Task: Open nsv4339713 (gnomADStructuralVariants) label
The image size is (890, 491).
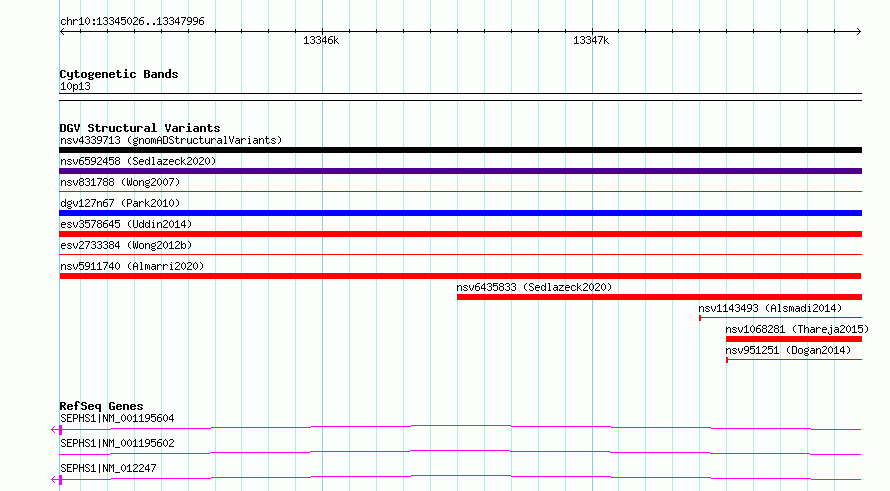Action: point(171,140)
